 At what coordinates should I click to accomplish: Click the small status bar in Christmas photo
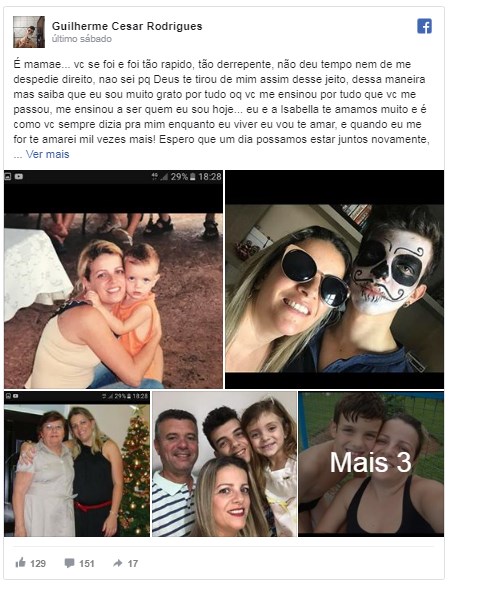click(x=77, y=396)
